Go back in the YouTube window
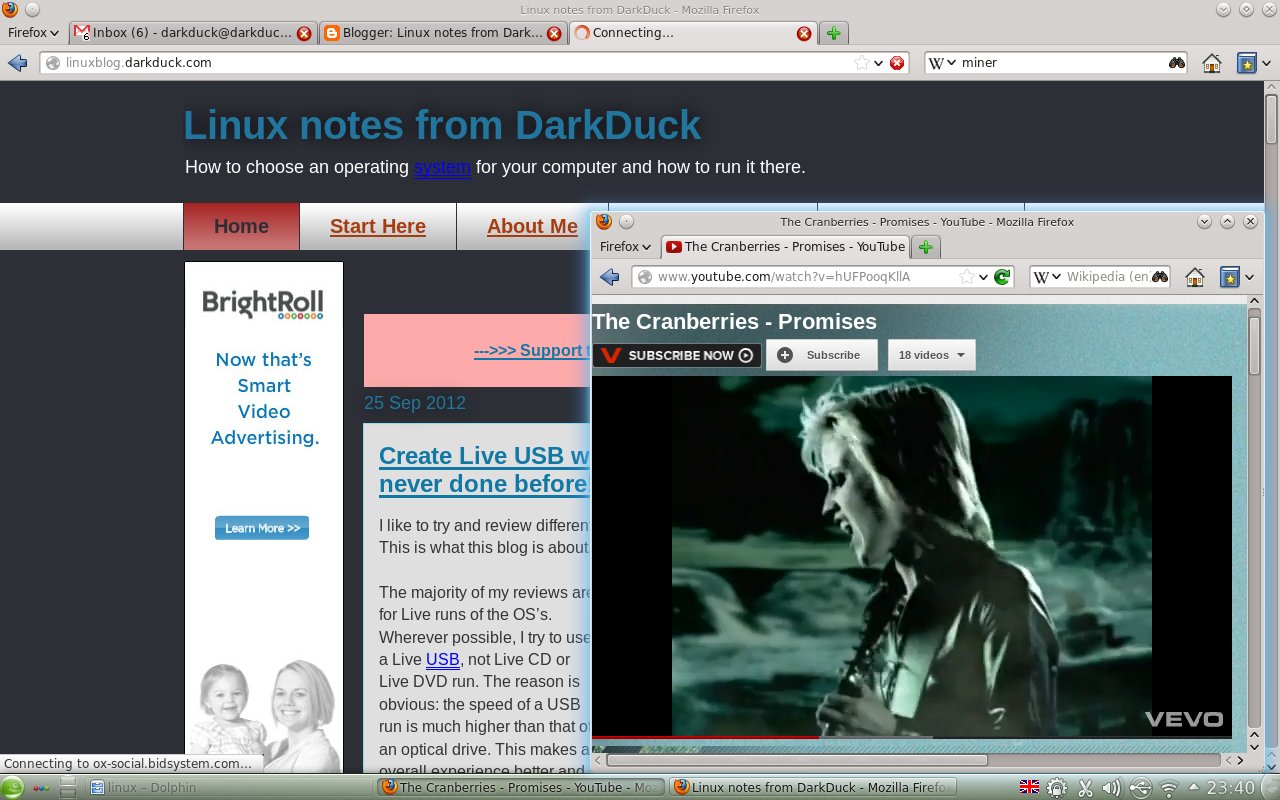Screen dimensions: 1280x800 (x=609, y=277)
